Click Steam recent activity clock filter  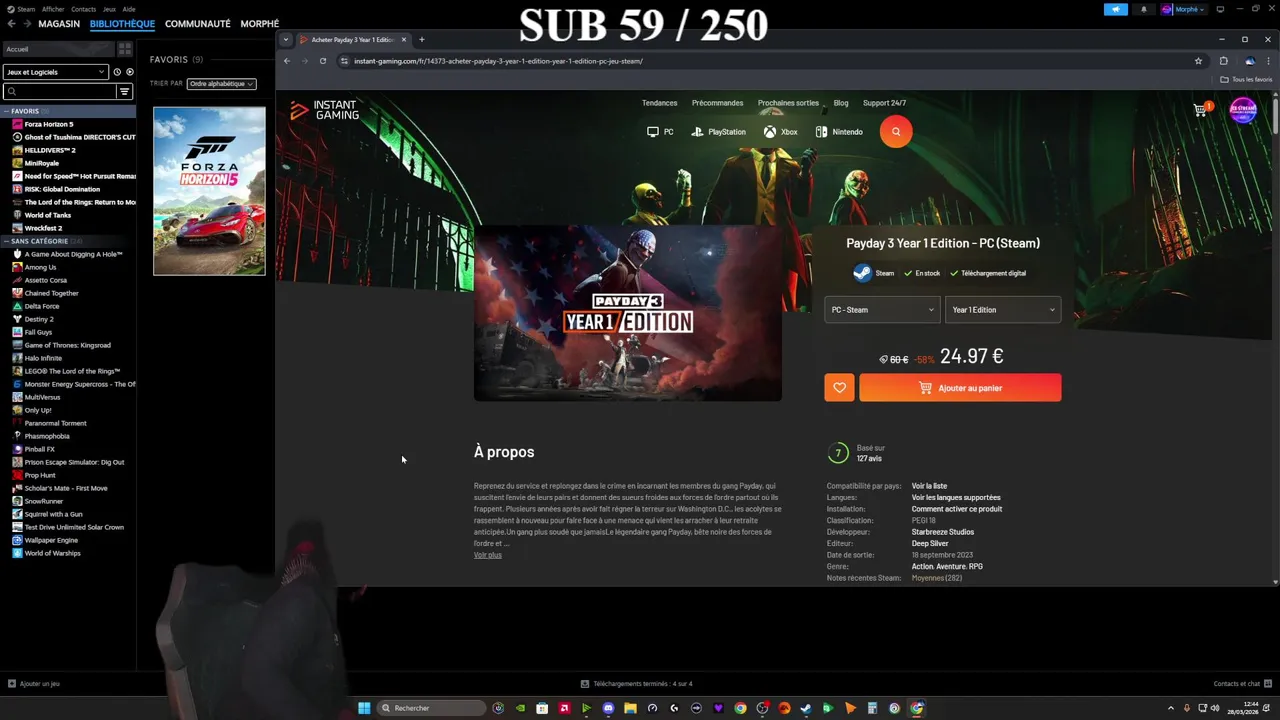click(x=117, y=72)
